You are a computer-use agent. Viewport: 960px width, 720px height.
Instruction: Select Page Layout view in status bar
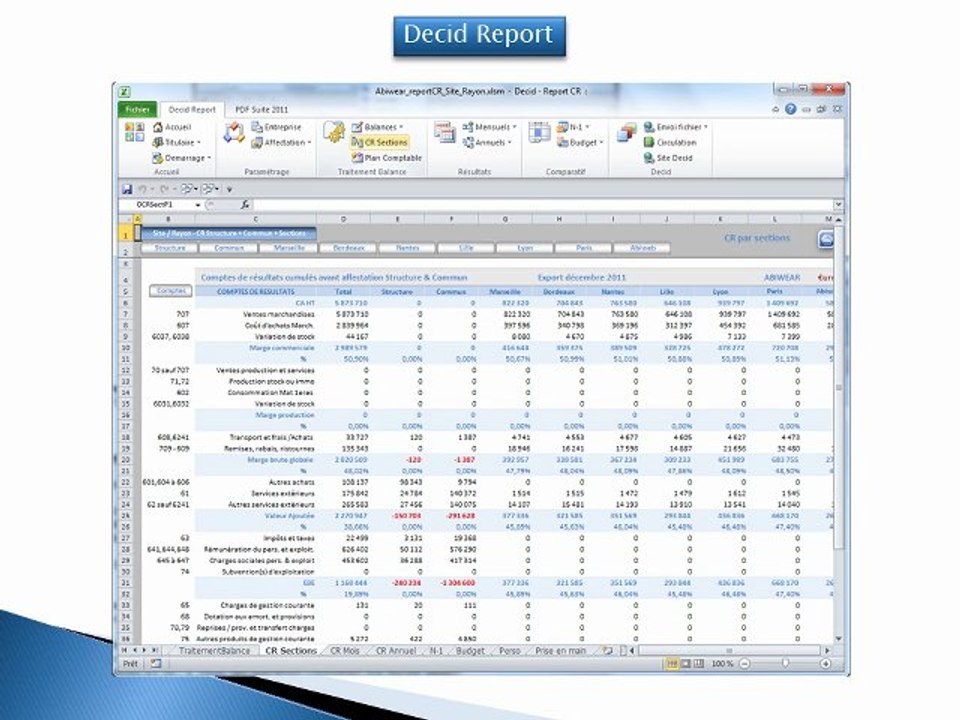(686, 664)
